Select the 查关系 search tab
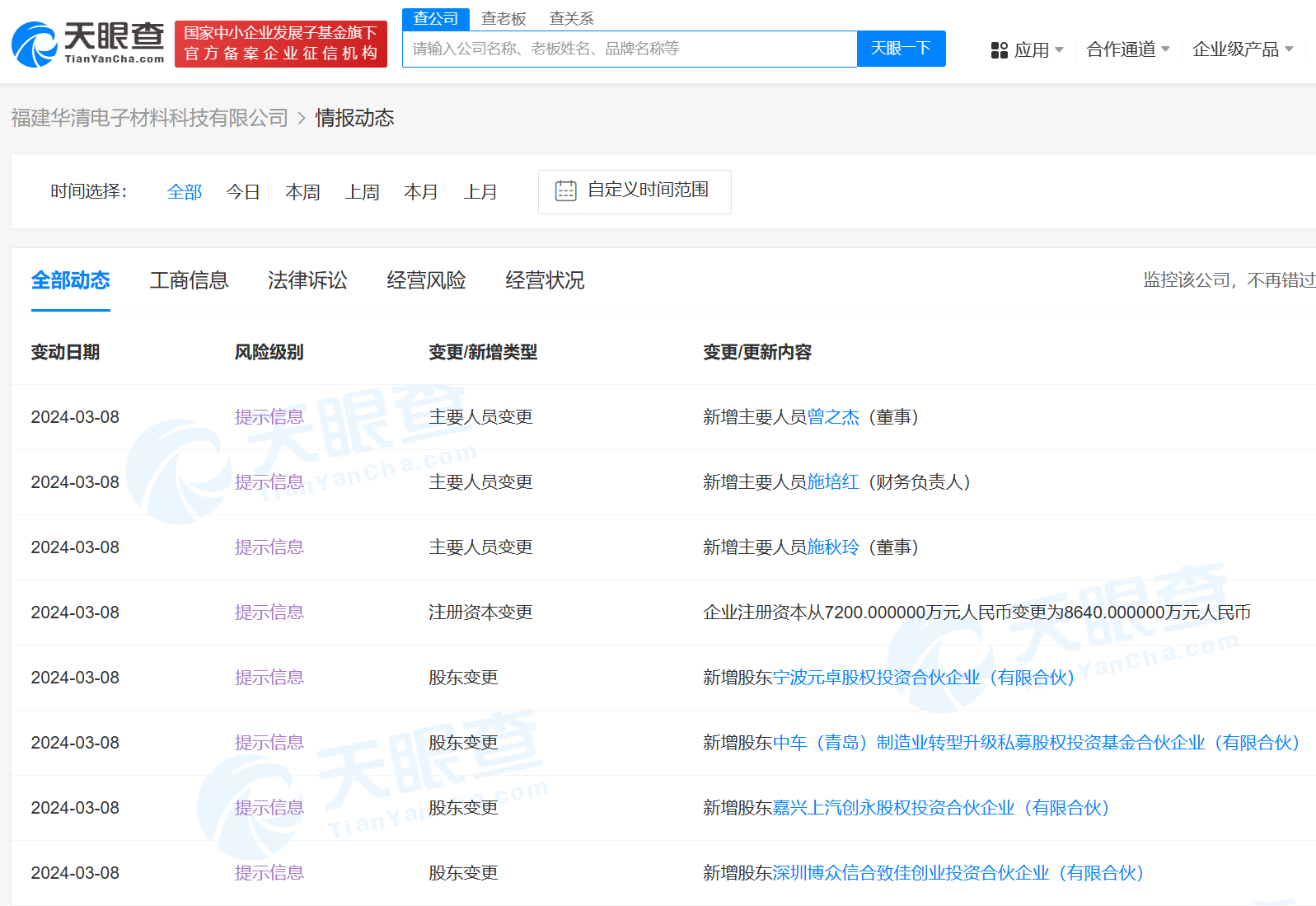Image resolution: width=1316 pixels, height=906 pixels. (571, 19)
